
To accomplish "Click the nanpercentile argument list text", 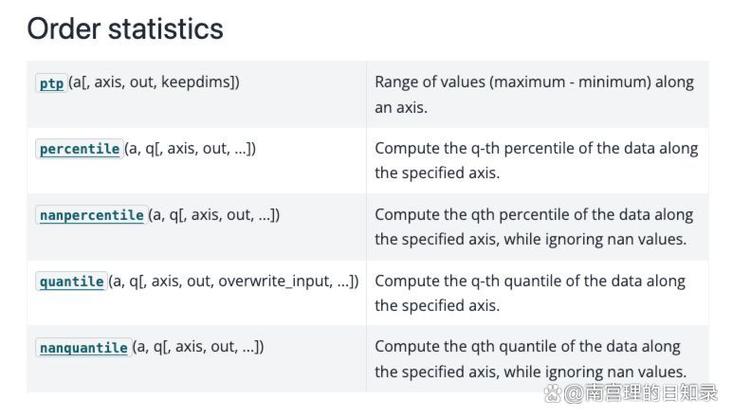I will click(x=214, y=215).
